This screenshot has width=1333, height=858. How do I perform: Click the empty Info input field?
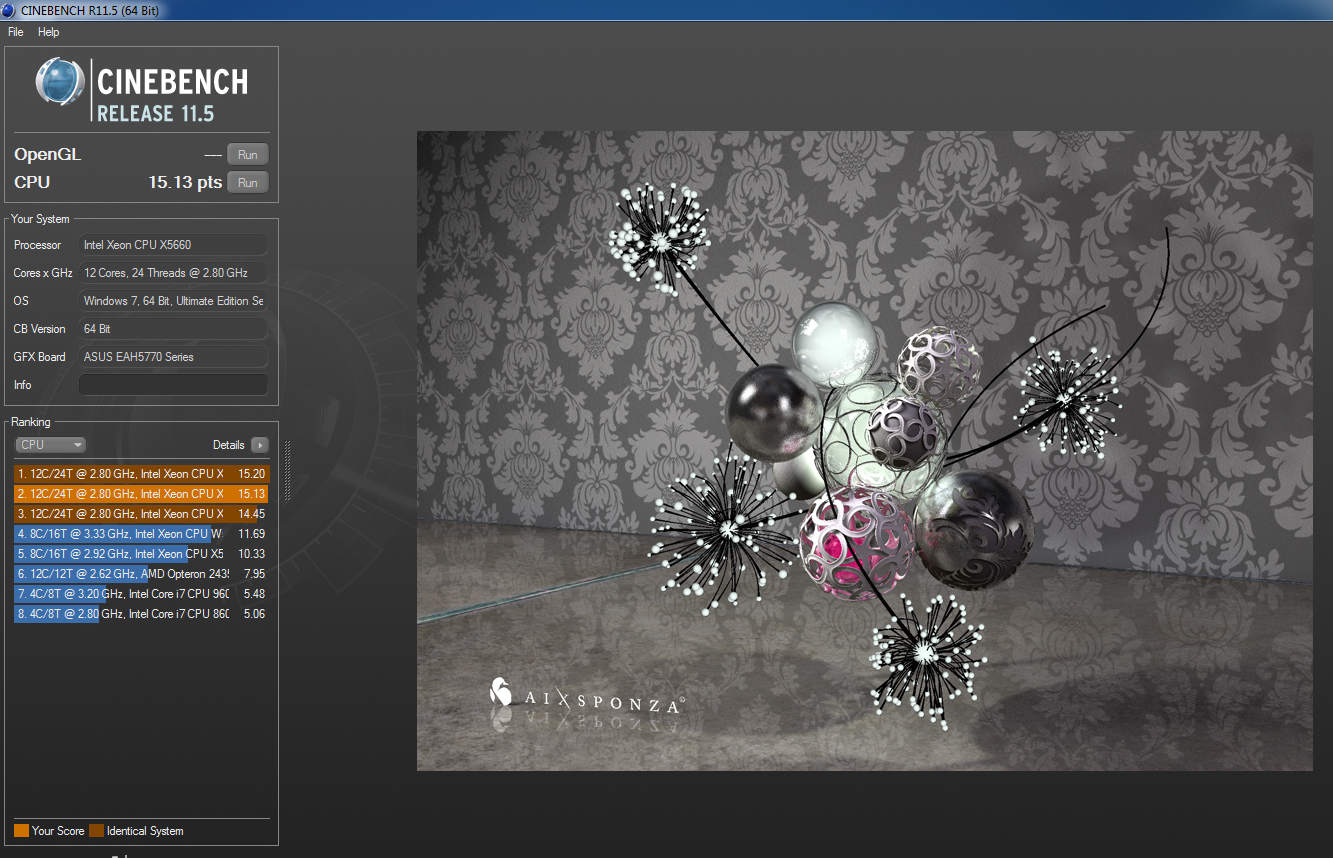173,385
